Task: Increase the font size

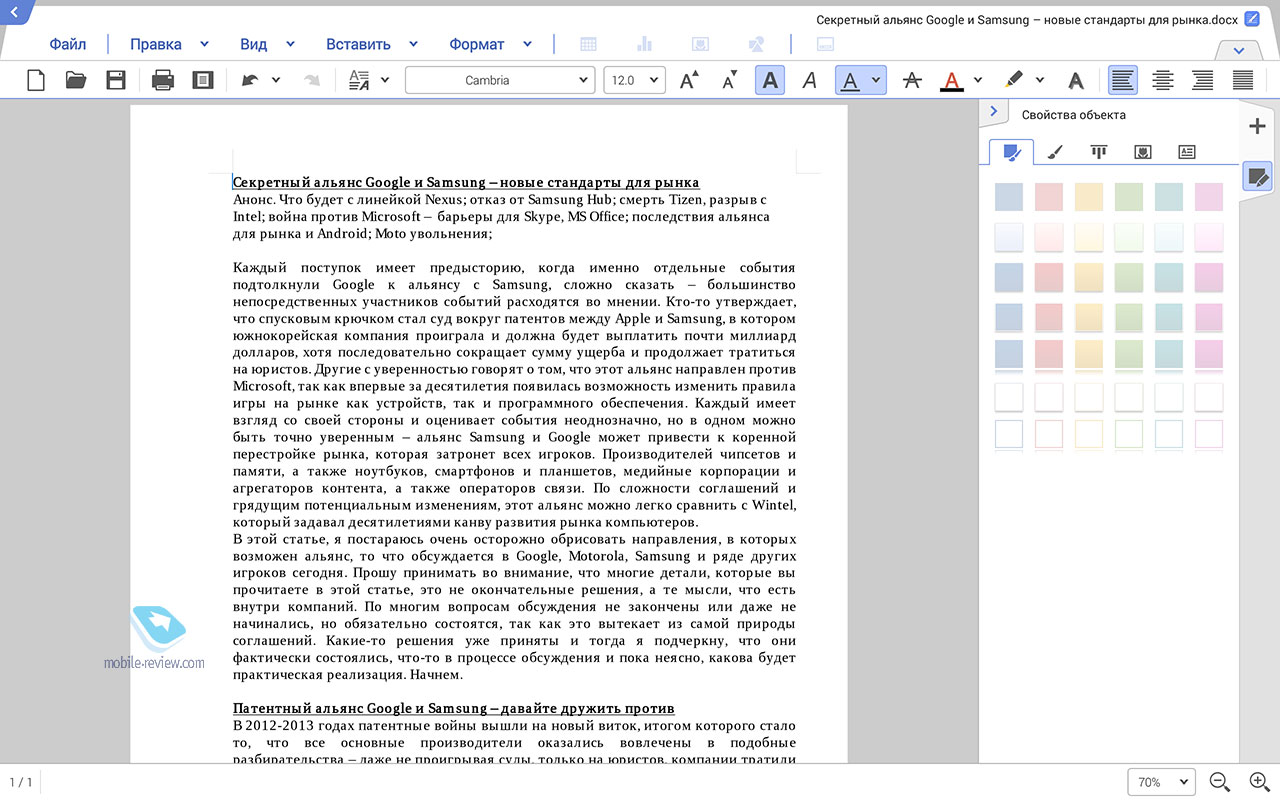Action: pos(689,80)
